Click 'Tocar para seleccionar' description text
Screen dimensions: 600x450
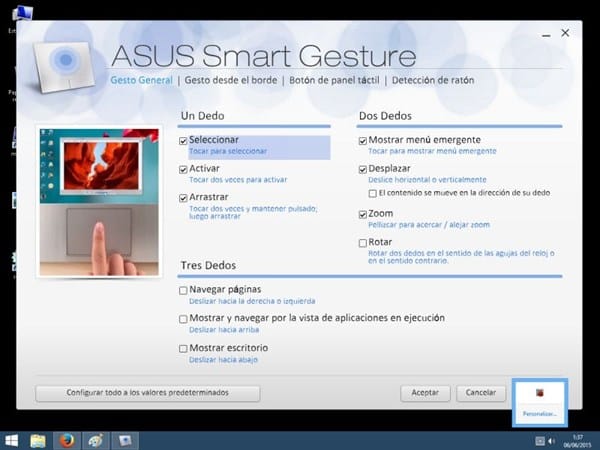(x=228, y=151)
